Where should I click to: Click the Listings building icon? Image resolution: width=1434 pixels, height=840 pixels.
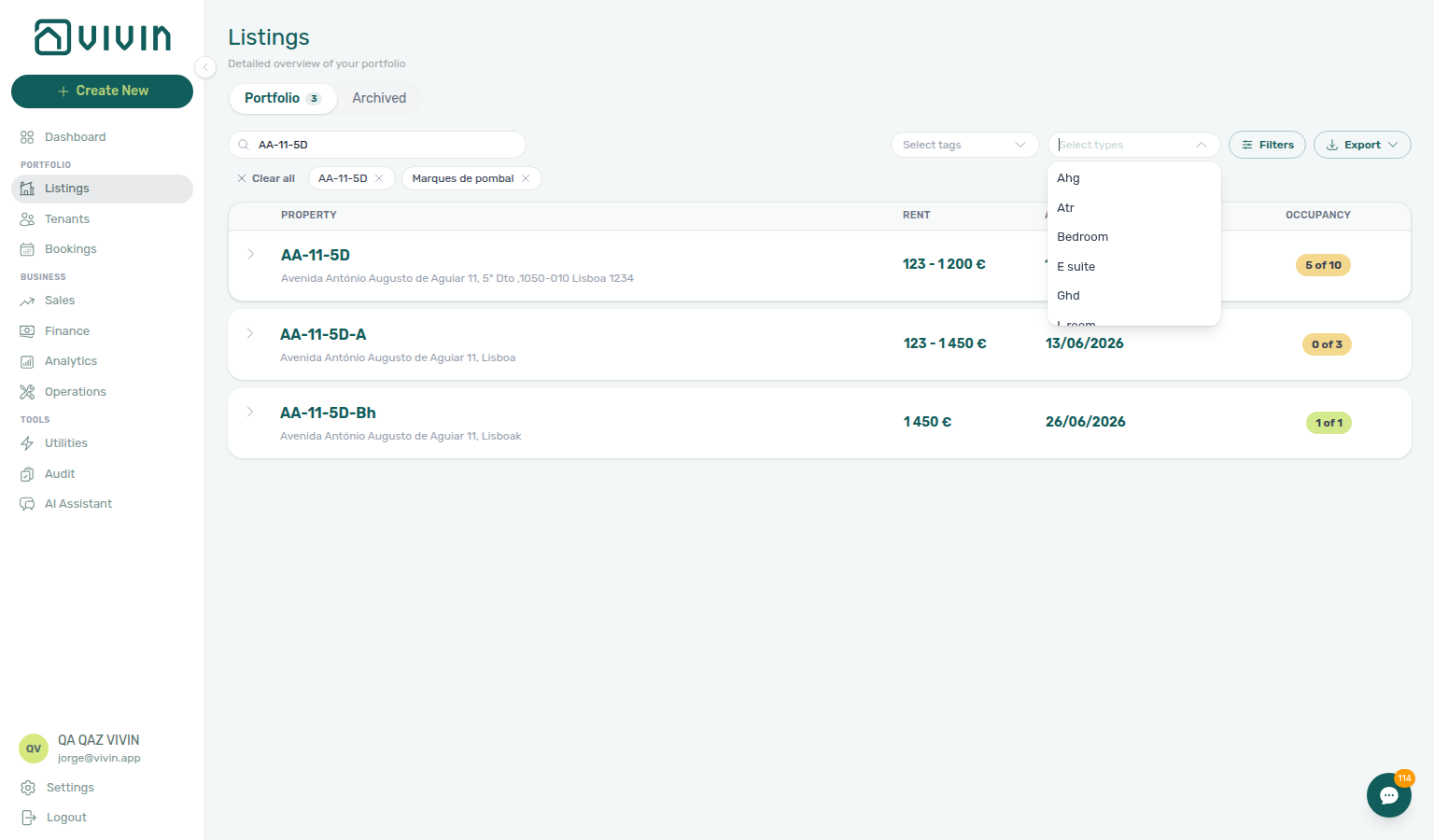[27, 189]
